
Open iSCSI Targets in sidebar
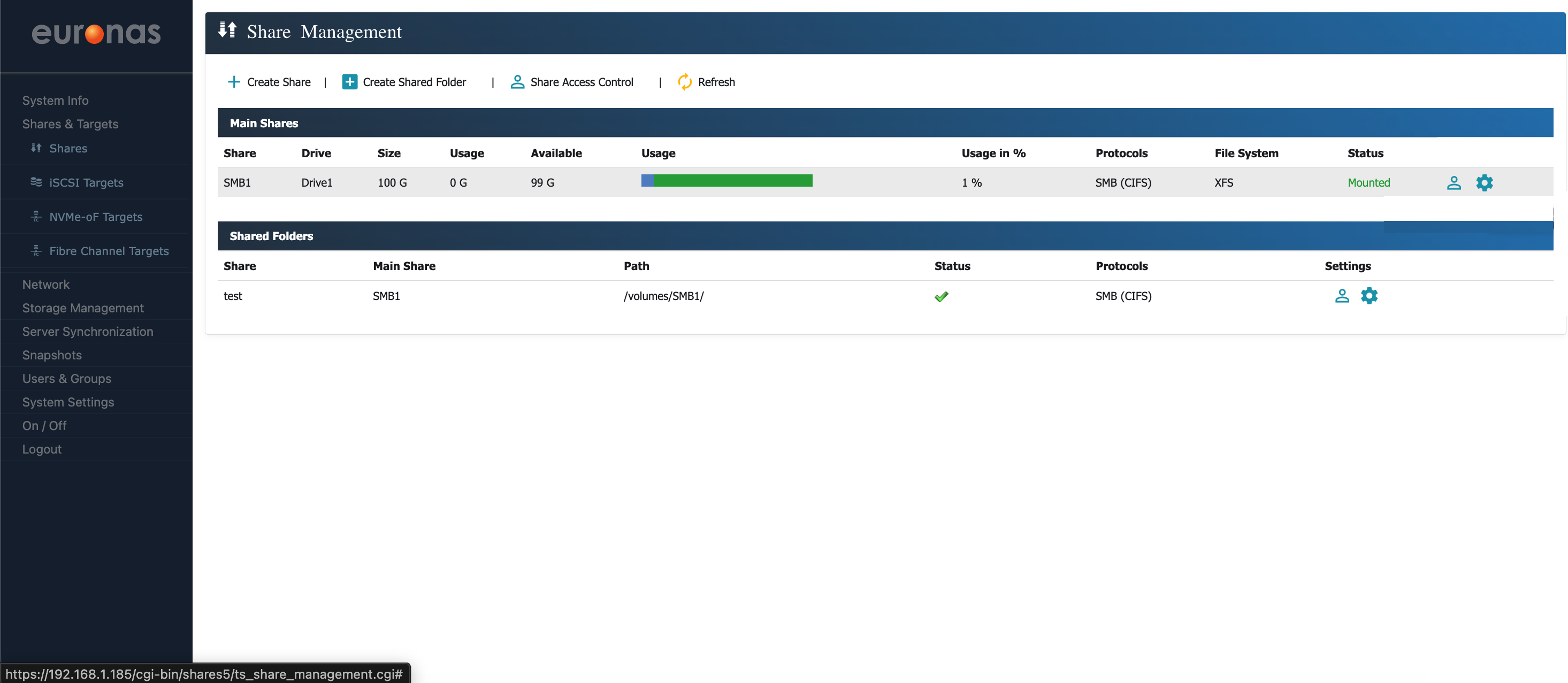click(x=86, y=182)
